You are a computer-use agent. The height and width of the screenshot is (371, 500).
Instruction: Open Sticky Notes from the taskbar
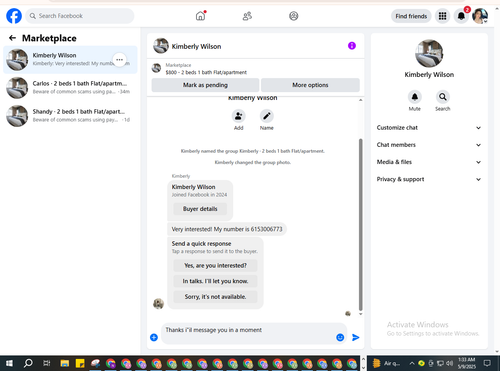(80, 363)
